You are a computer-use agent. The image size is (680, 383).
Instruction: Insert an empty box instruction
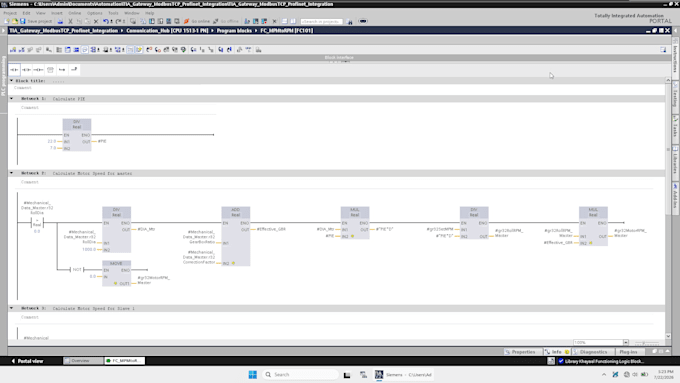click(x=50, y=69)
